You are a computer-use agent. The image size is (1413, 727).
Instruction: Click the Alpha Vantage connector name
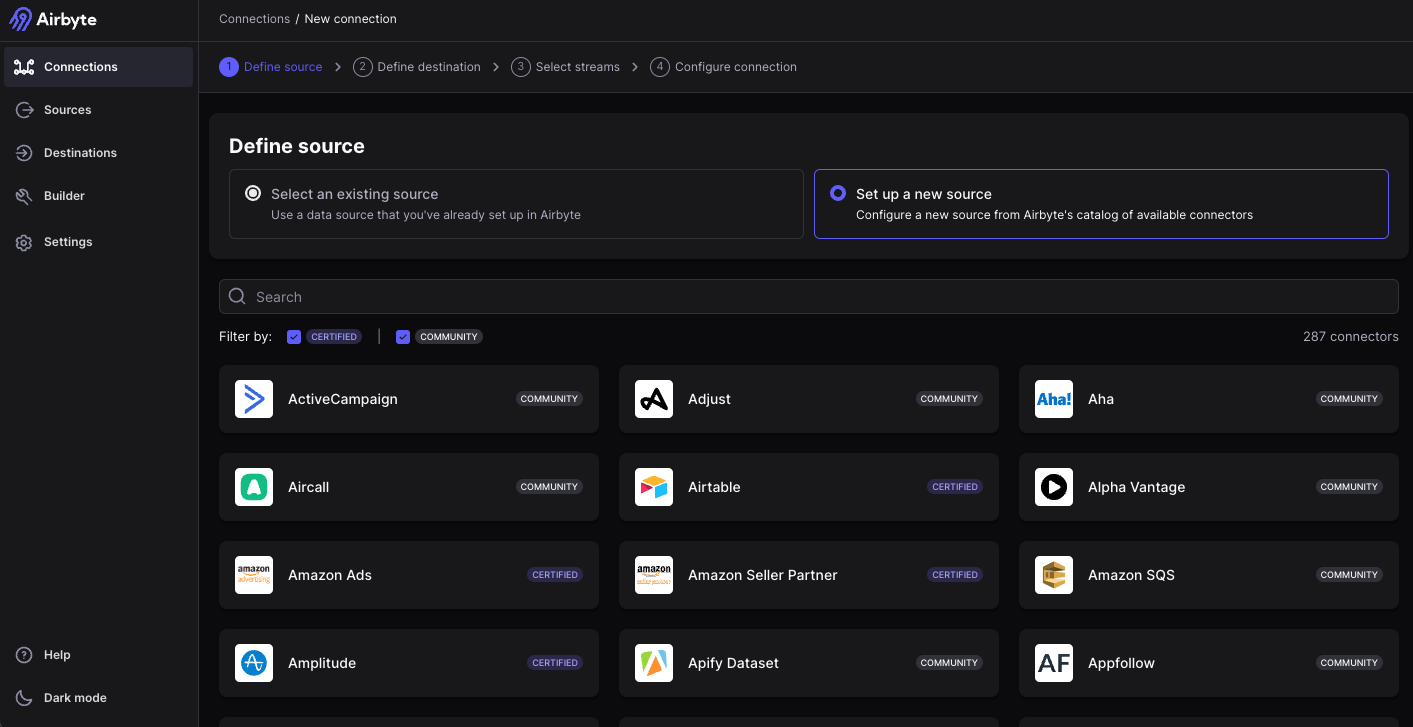point(1136,487)
